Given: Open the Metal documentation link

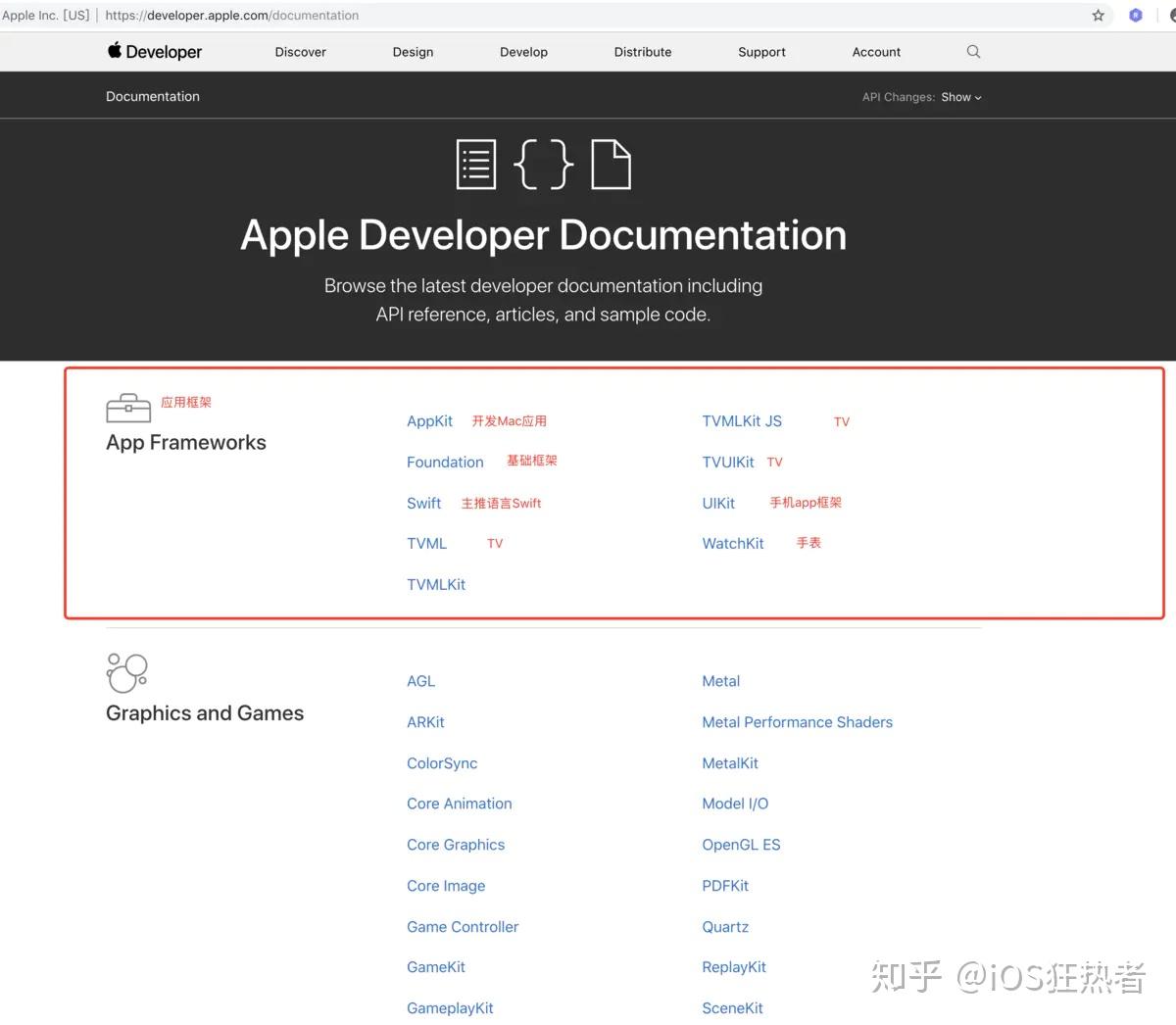Looking at the screenshot, I should [x=720, y=681].
